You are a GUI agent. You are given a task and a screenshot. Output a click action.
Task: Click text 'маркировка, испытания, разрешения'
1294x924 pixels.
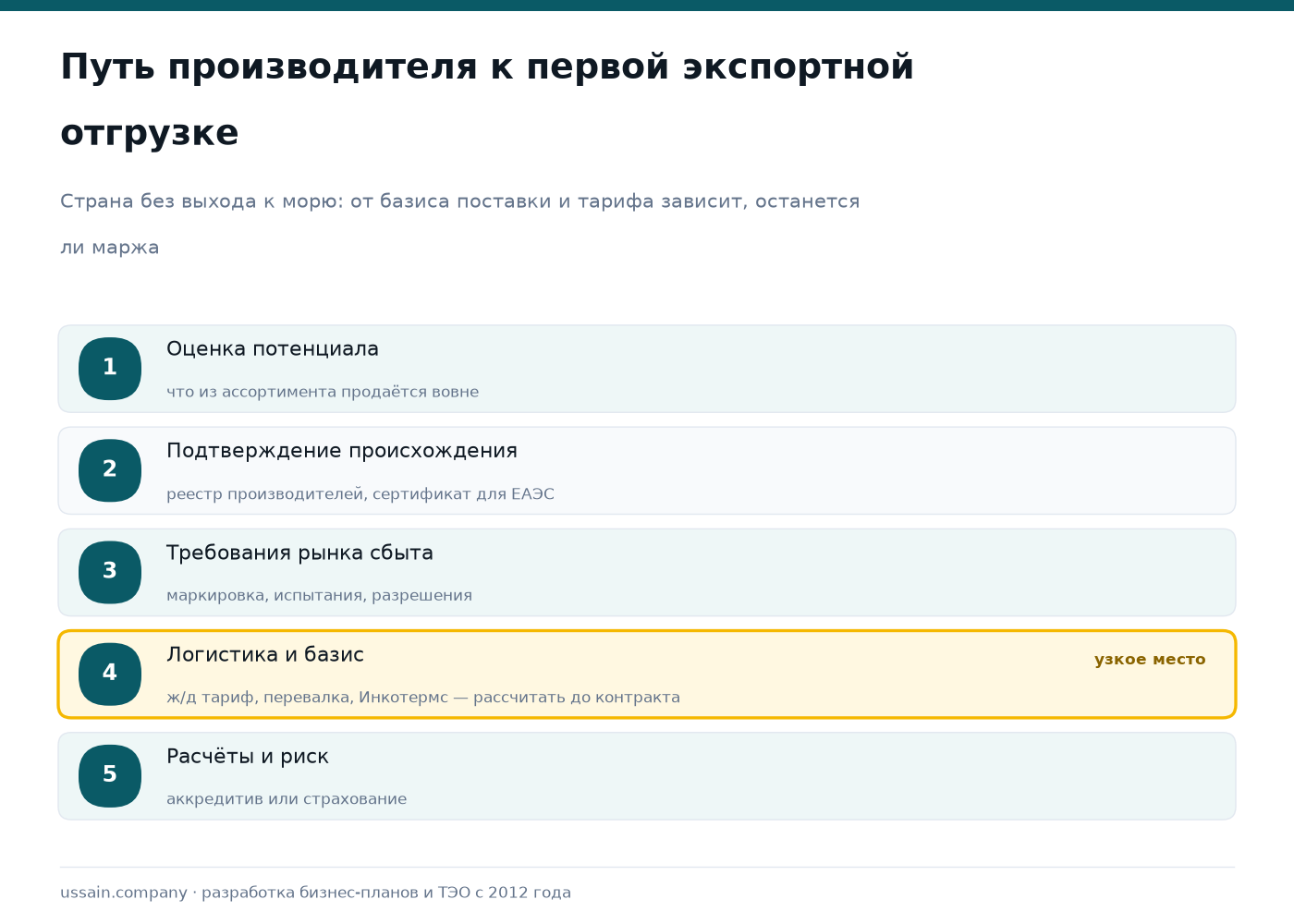click(x=319, y=596)
